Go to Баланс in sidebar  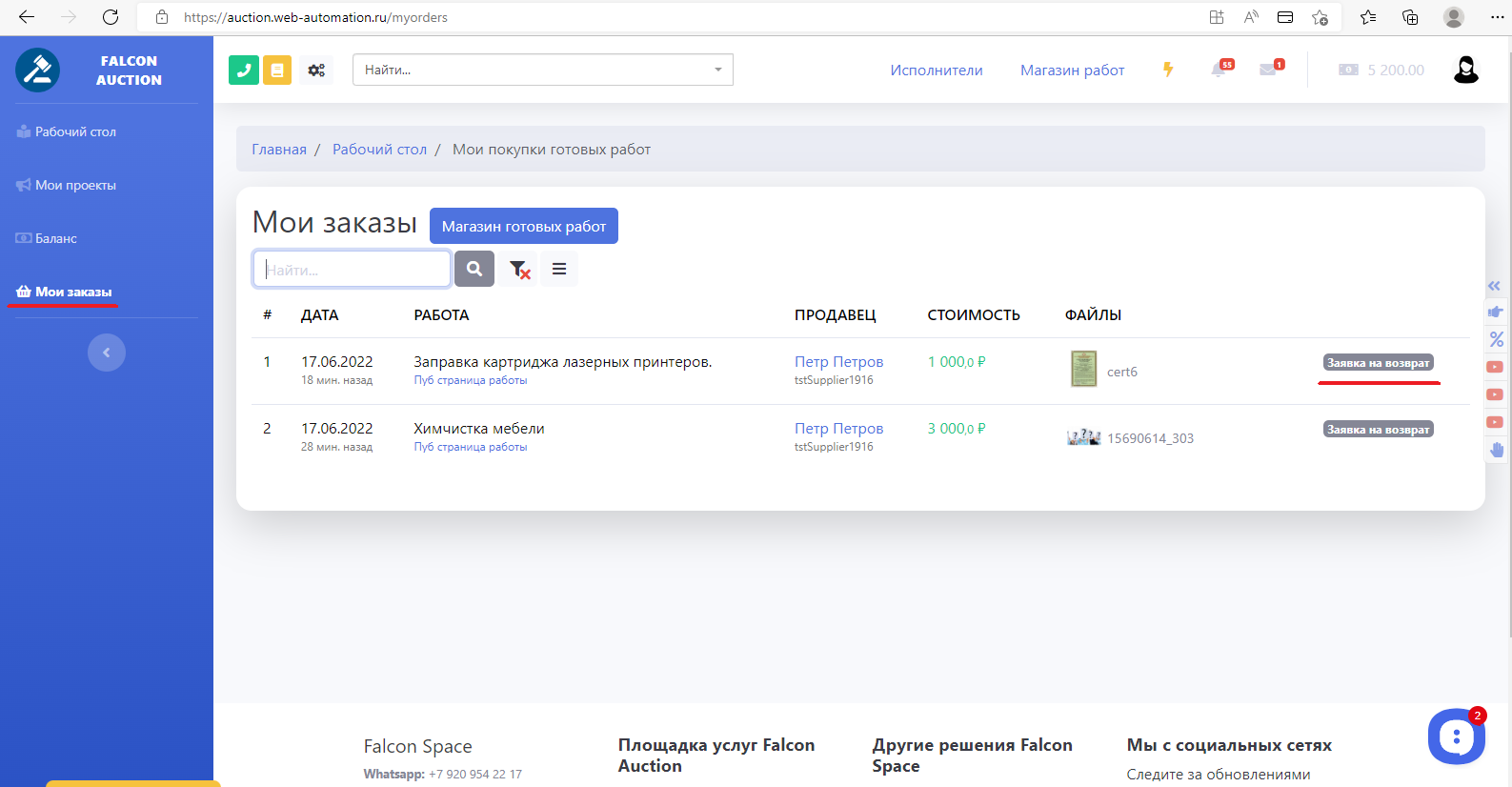(x=56, y=238)
